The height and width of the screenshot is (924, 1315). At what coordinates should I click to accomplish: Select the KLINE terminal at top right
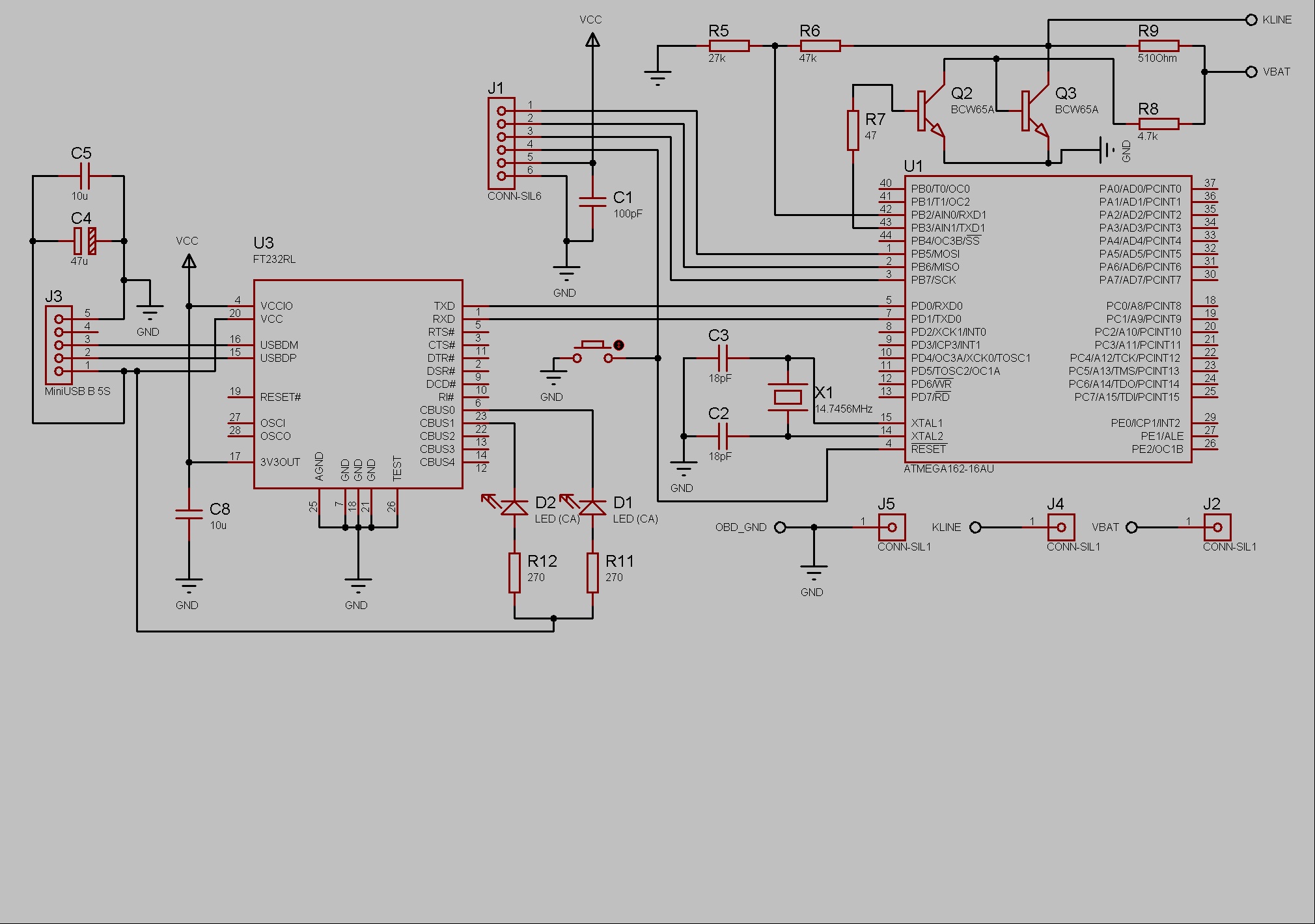coord(1251,20)
